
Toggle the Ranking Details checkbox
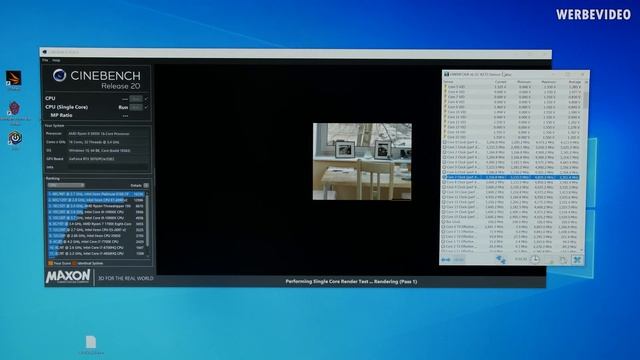[x=146, y=185]
